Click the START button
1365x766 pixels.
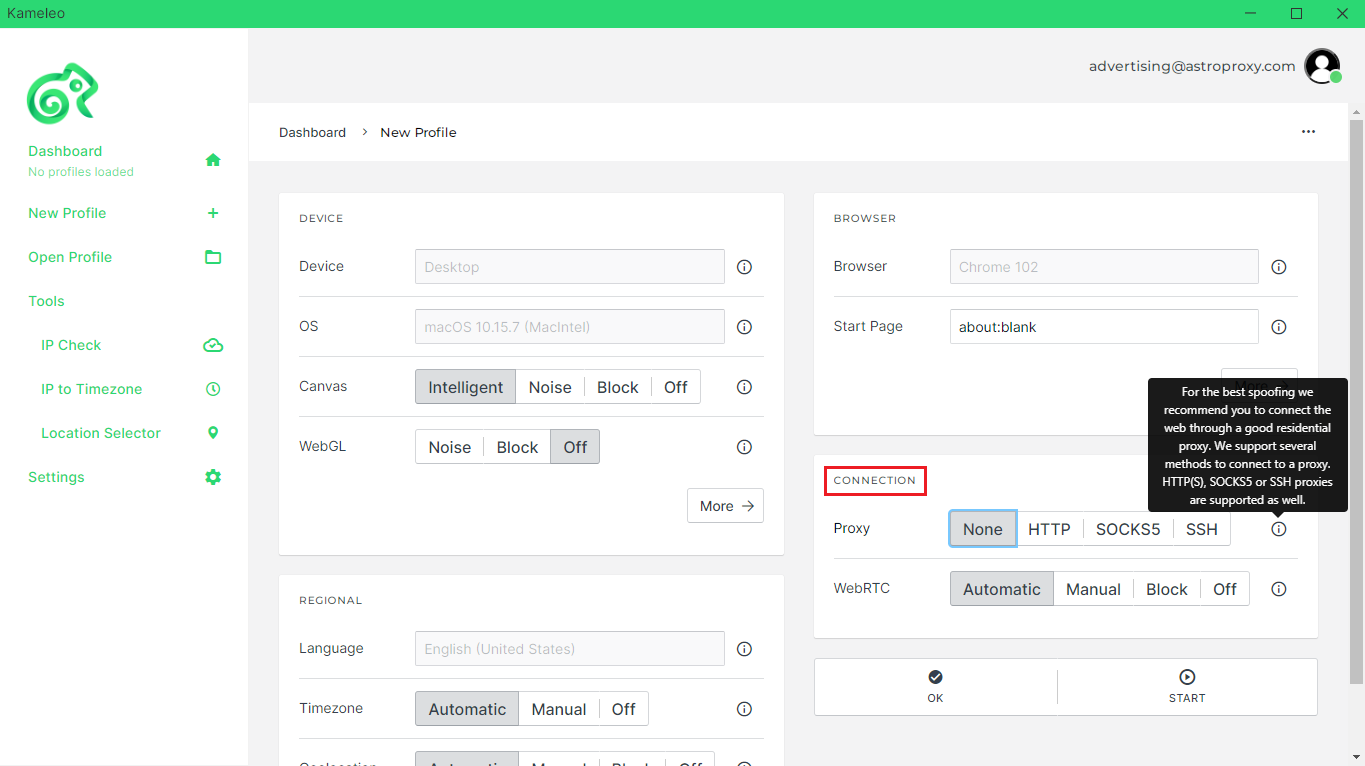tap(1187, 686)
